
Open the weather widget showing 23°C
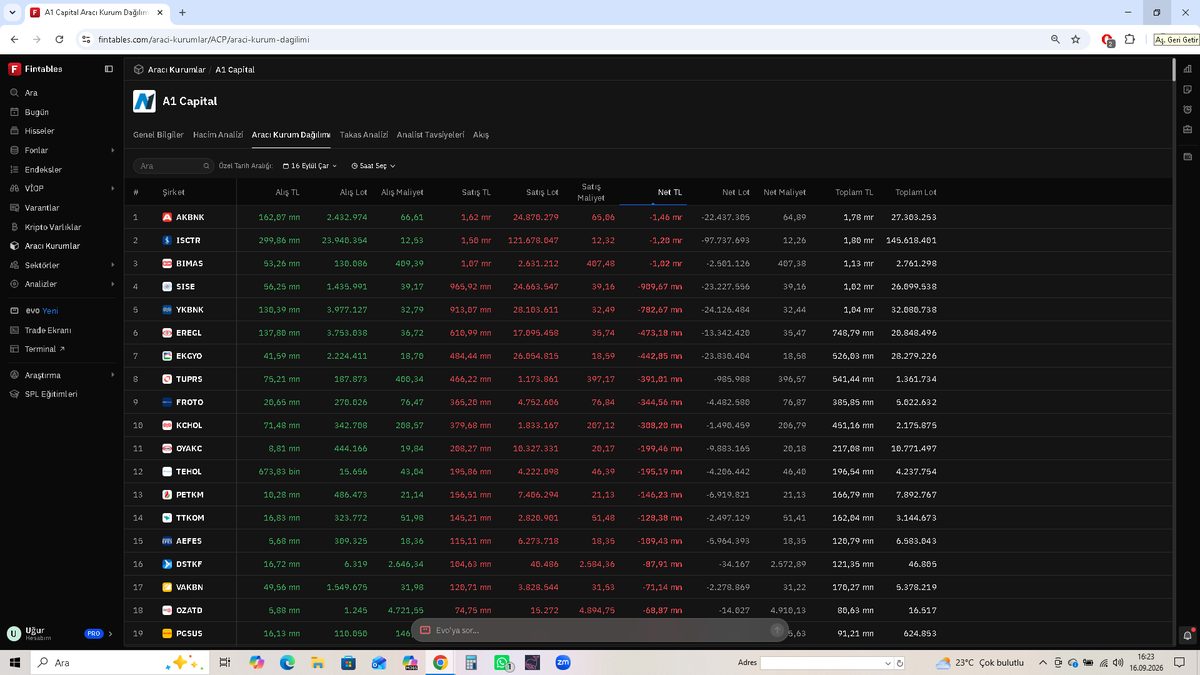(x=980, y=662)
